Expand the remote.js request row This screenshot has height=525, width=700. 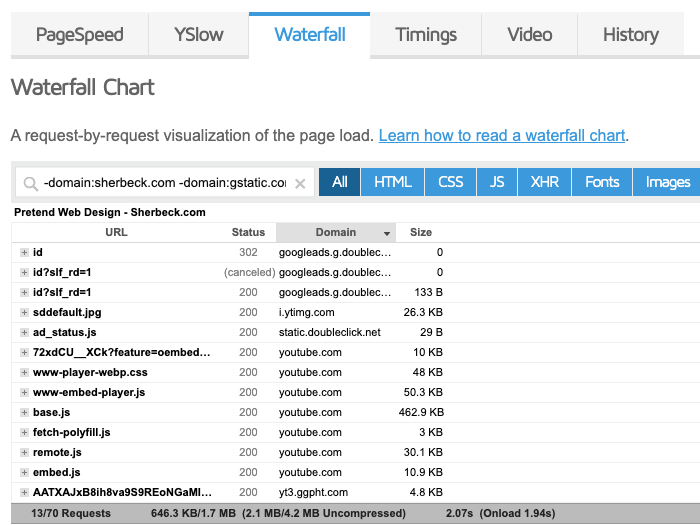coord(24,453)
